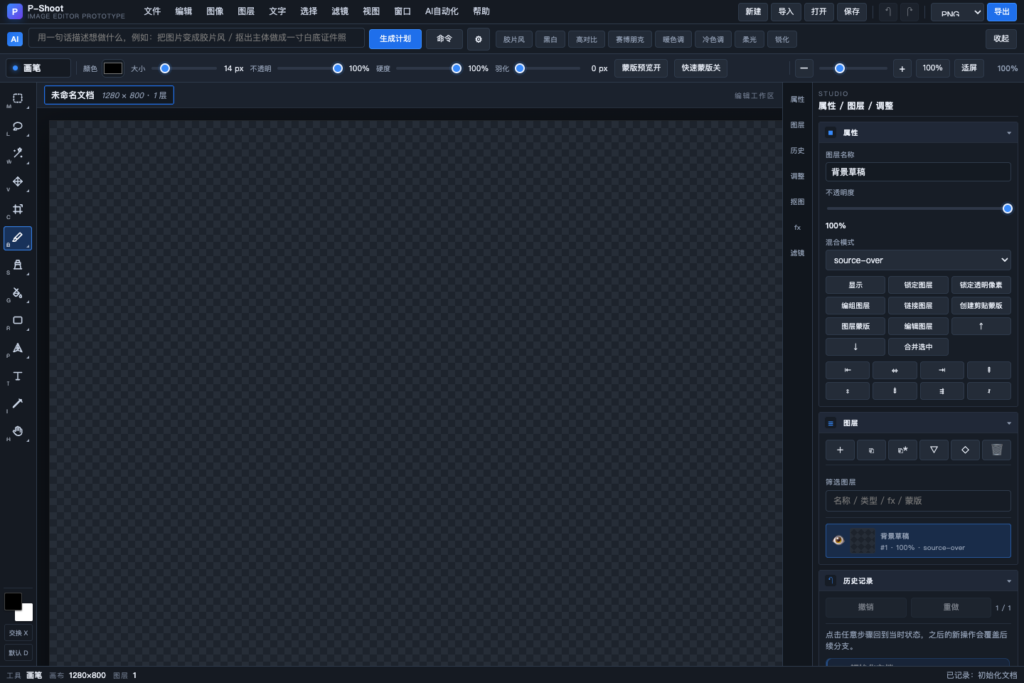
Task: Apply the 胶片风 preset
Action: [514, 39]
